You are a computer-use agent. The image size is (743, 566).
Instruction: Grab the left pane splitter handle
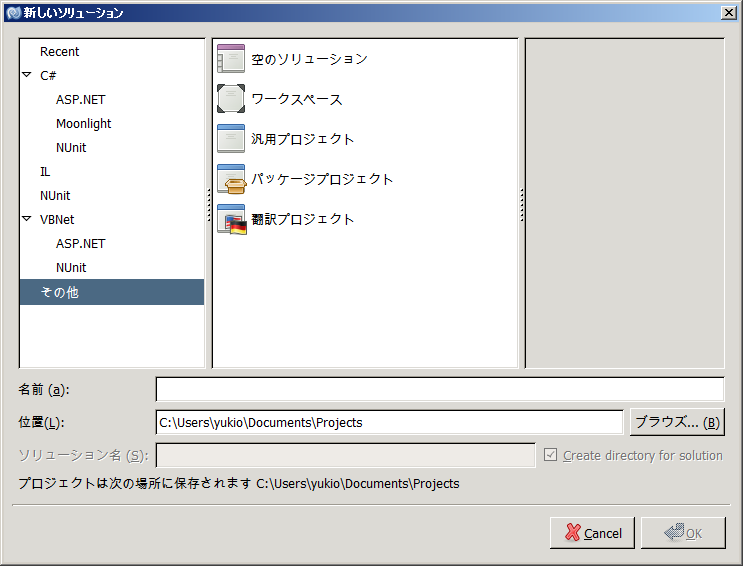[x=208, y=203]
